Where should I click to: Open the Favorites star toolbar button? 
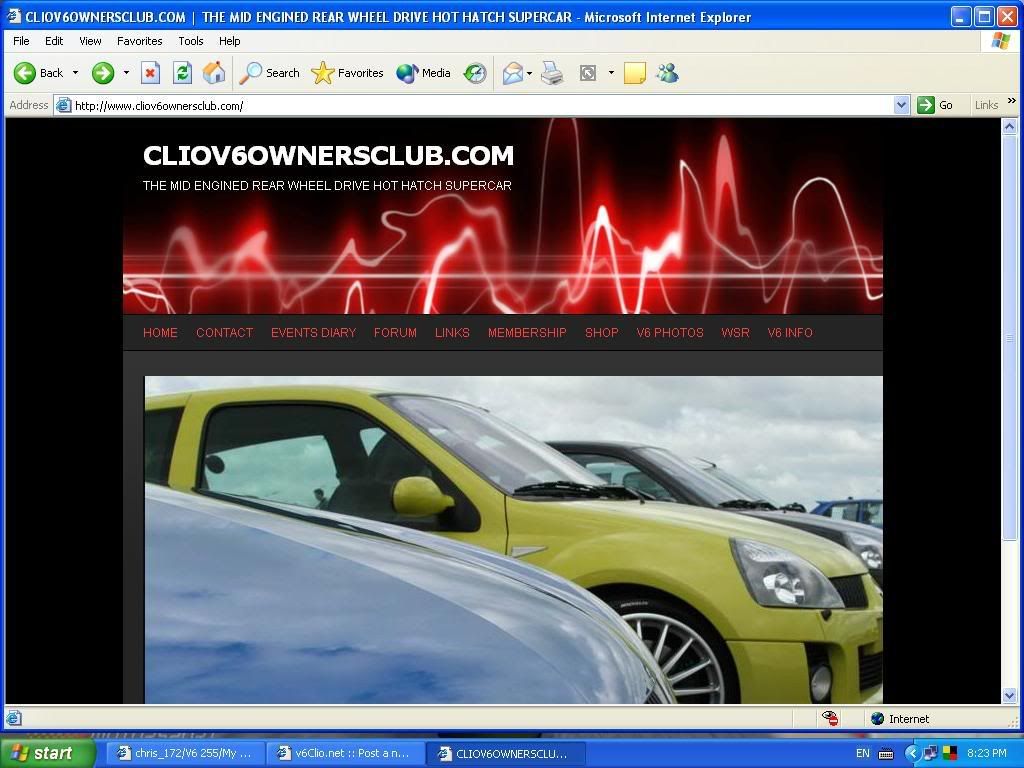coord(347,73)
